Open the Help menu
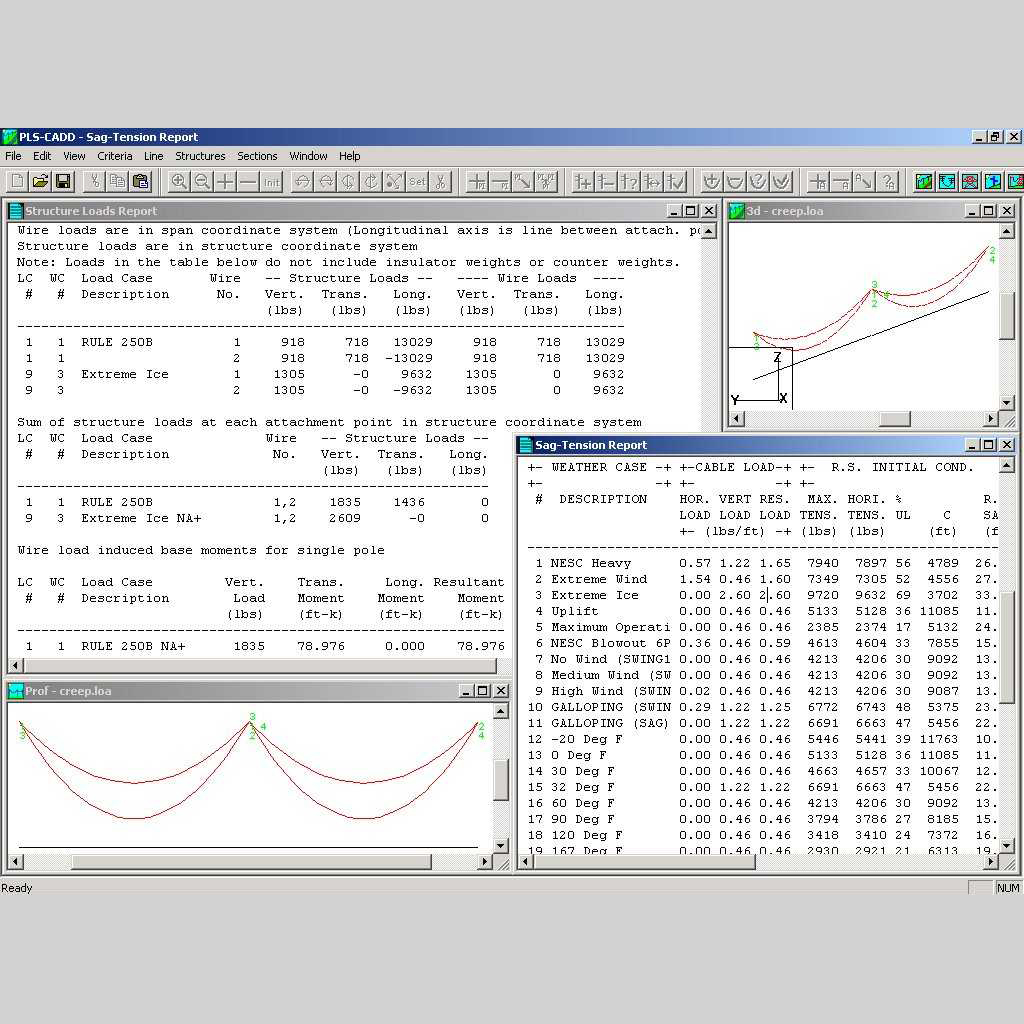The width and height of the screenshot is (1024, 1024). (349, 156)
